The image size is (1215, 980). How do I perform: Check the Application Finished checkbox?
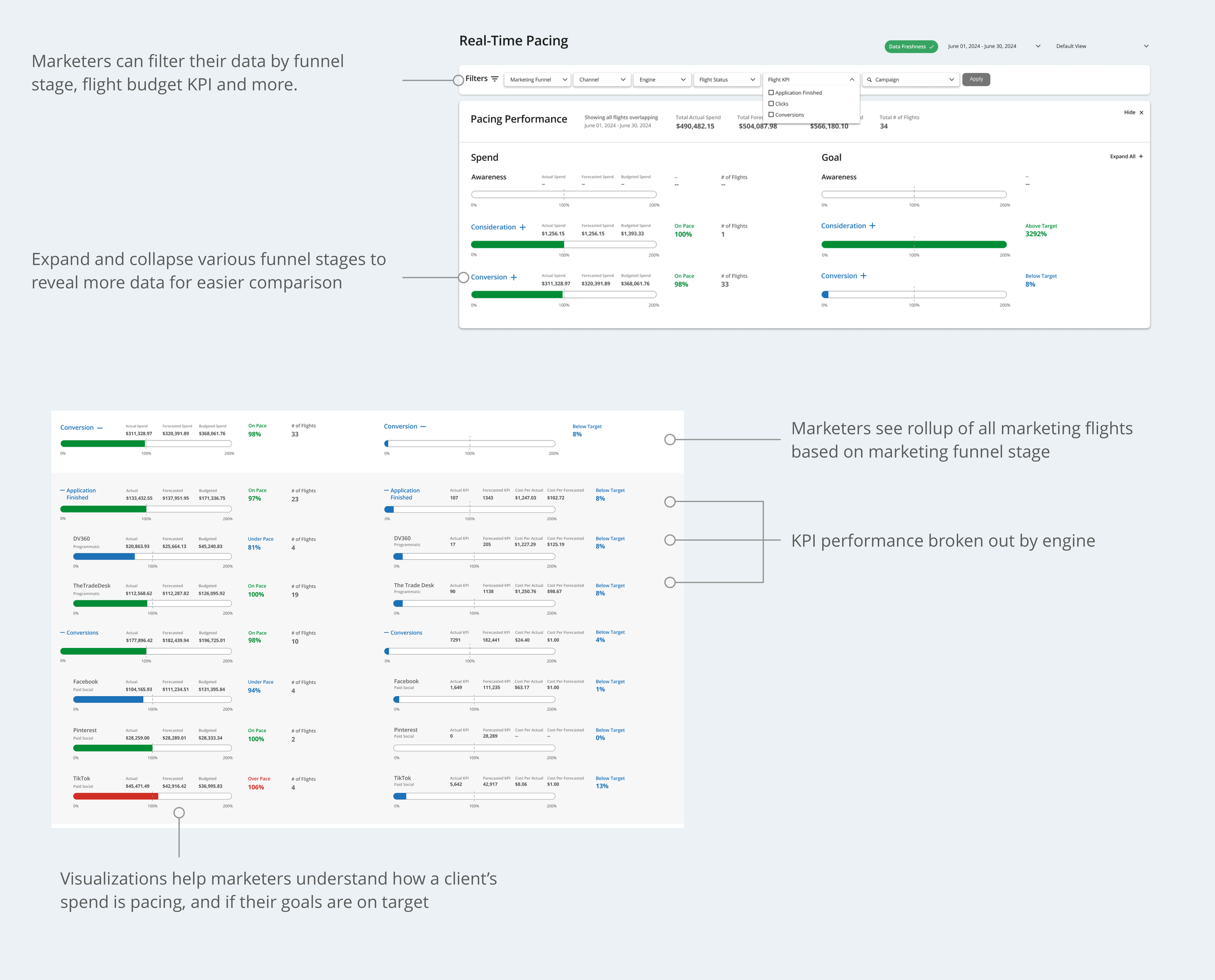pos(771,92)
